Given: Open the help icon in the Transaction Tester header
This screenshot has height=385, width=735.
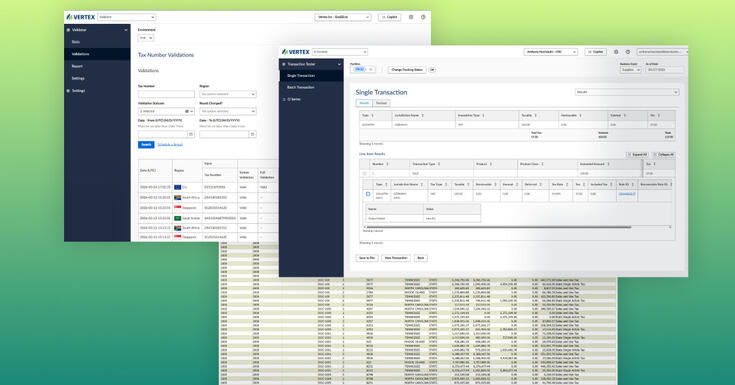Looking at the screenshot, I should point(628,52).
